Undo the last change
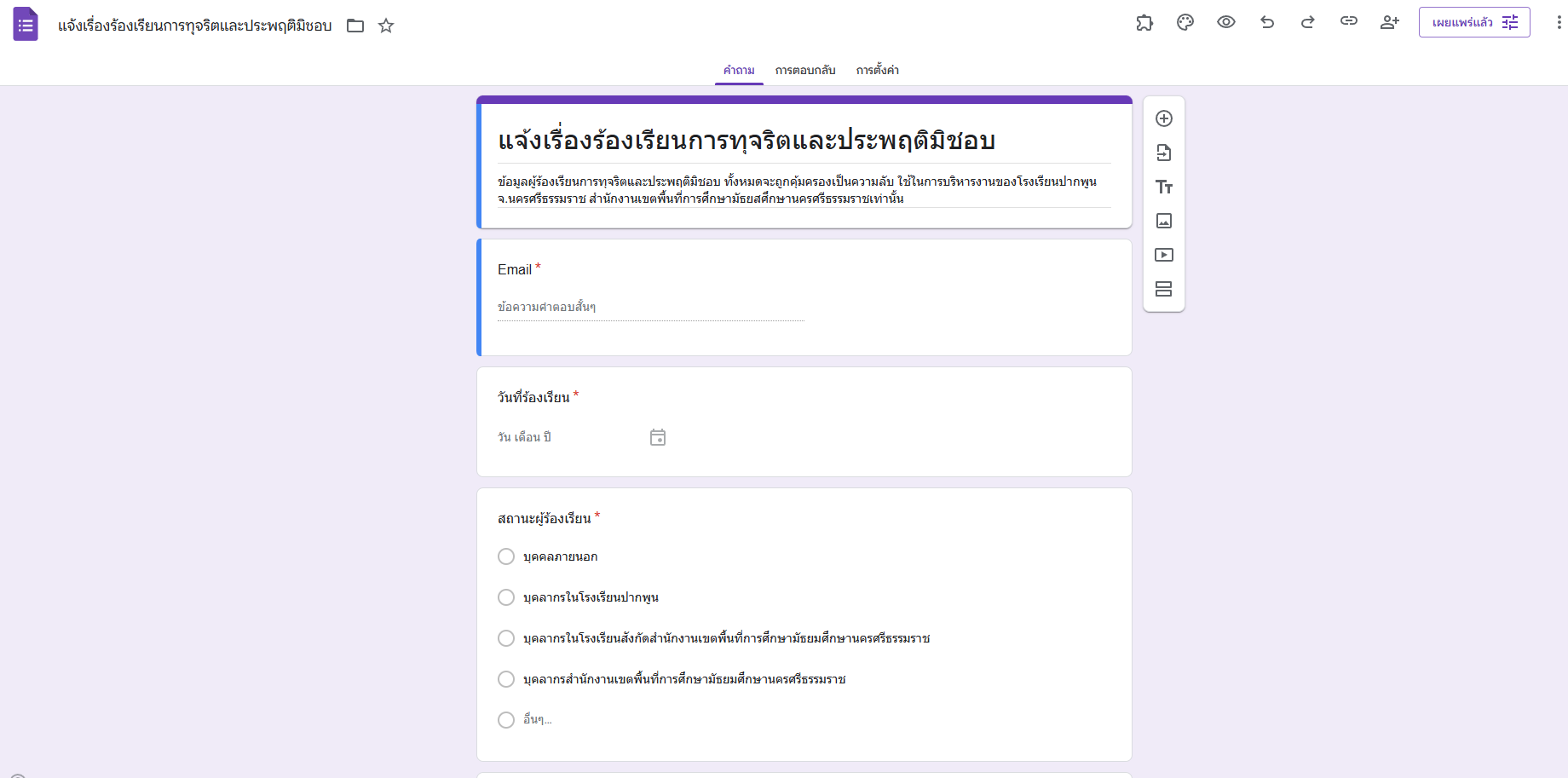 pyautogui.click(x=1267, y=23)
